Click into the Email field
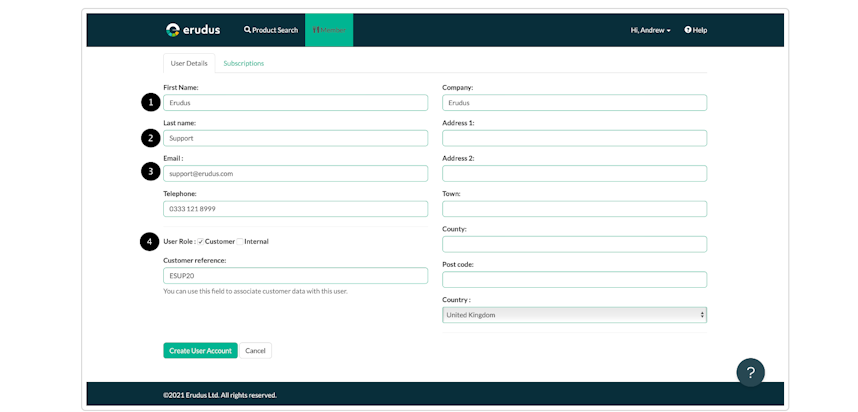 295,173
